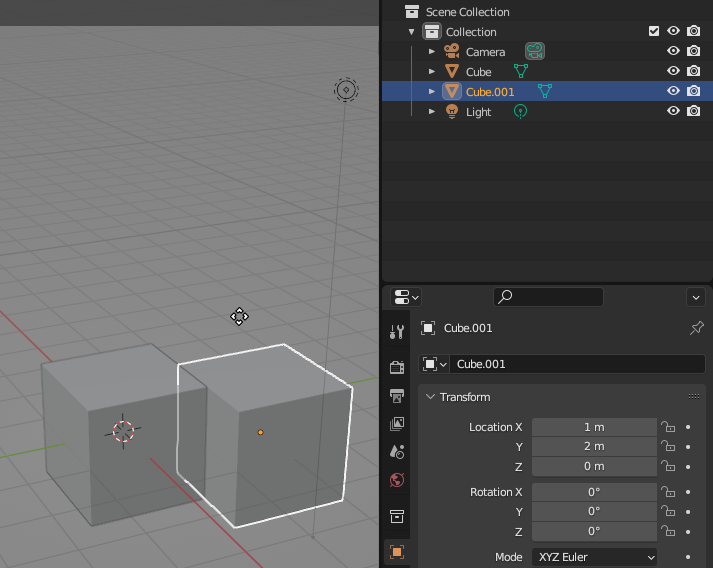The image size is (713, 568).
Task: Uncheck the Collection exclude checkbox
Action: pyautogui.click(x=654, y=31)
